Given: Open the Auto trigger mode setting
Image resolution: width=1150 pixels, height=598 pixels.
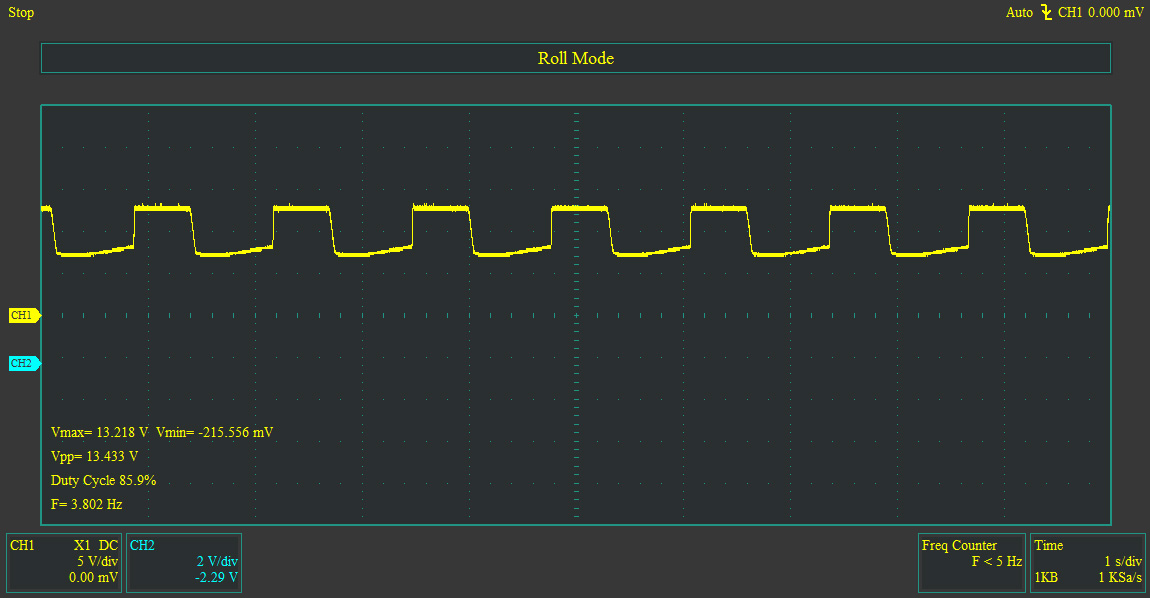Looking at the screenshot, I should (1019, 12).
